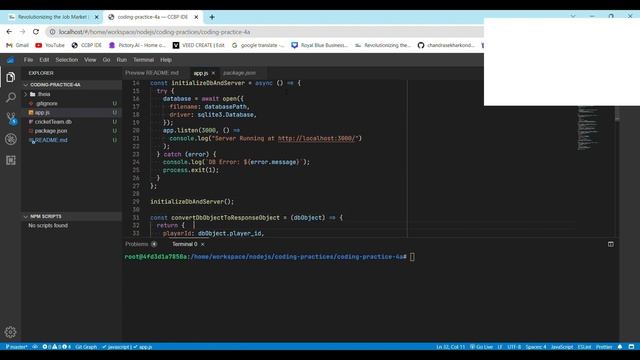Change the UTF-8 encoding in status bar
640x360 pixels.
tap(514, 347)
